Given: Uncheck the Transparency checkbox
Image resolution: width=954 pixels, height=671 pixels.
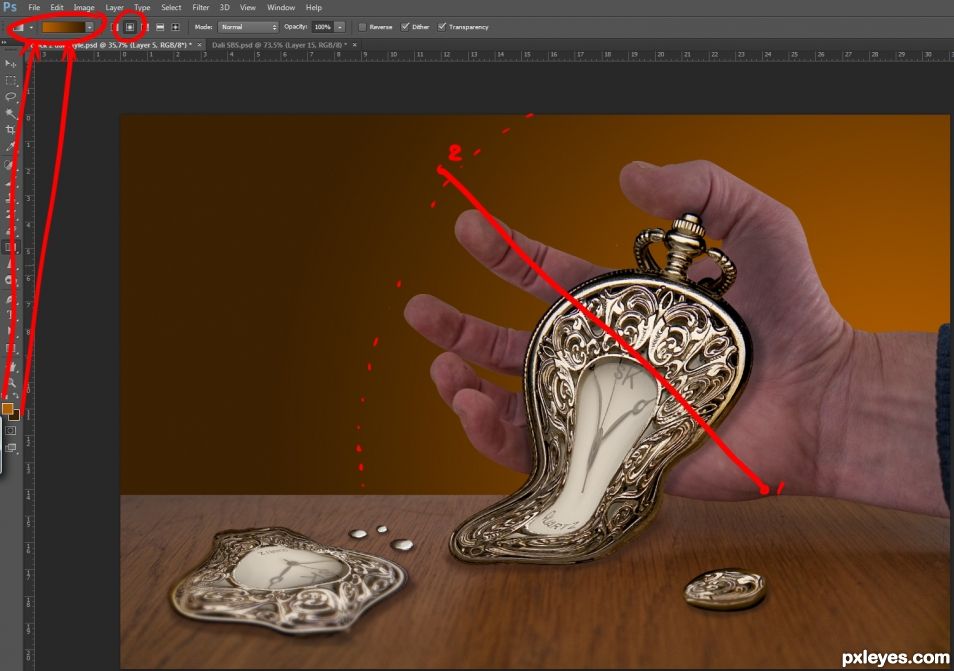Looking at the screenshot, I should click(x=442, y=27).
